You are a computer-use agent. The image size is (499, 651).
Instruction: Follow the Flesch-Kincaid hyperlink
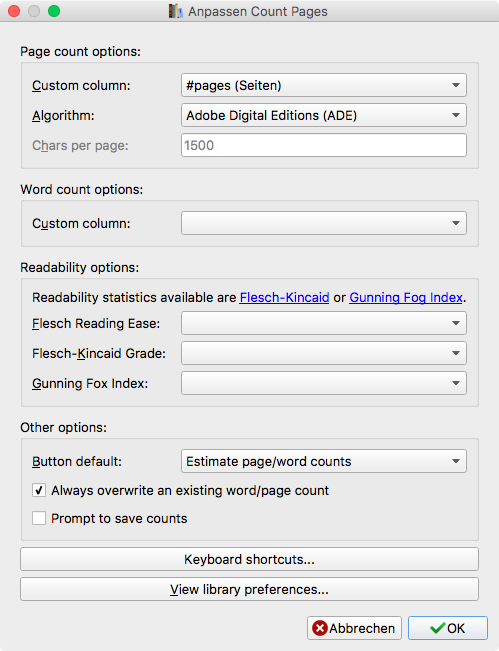pyautogui.click(x=284, y=297)
